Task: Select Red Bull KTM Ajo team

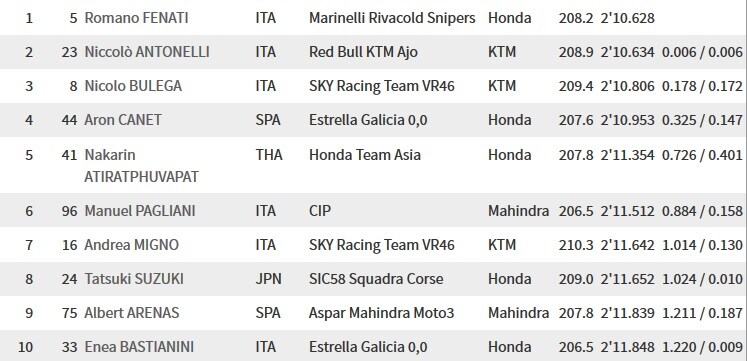Action: (x=363, y=52)
